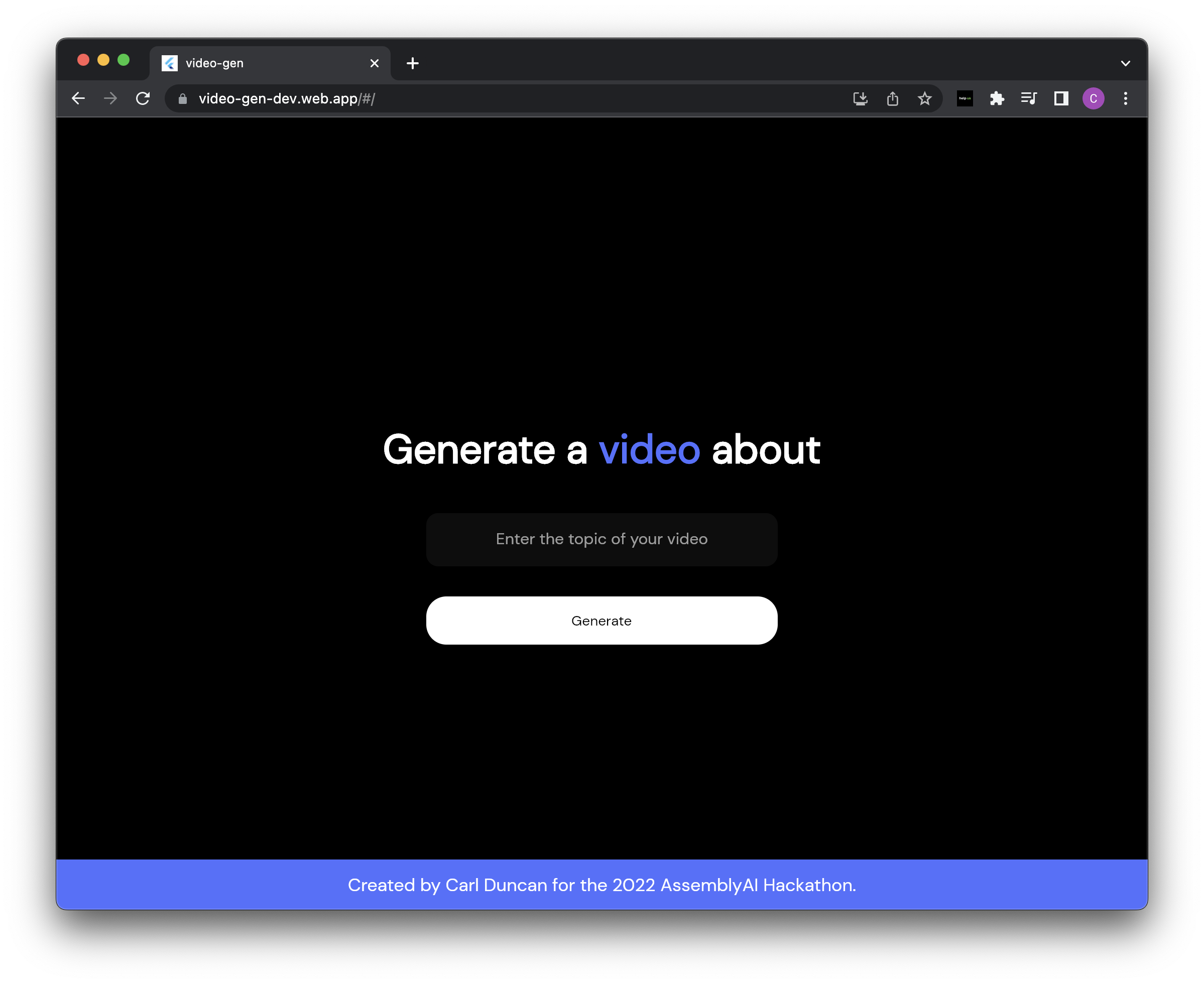The image size is (1204, 984).
Task: Click the lock icon in address bar
Action: [183, 99]
